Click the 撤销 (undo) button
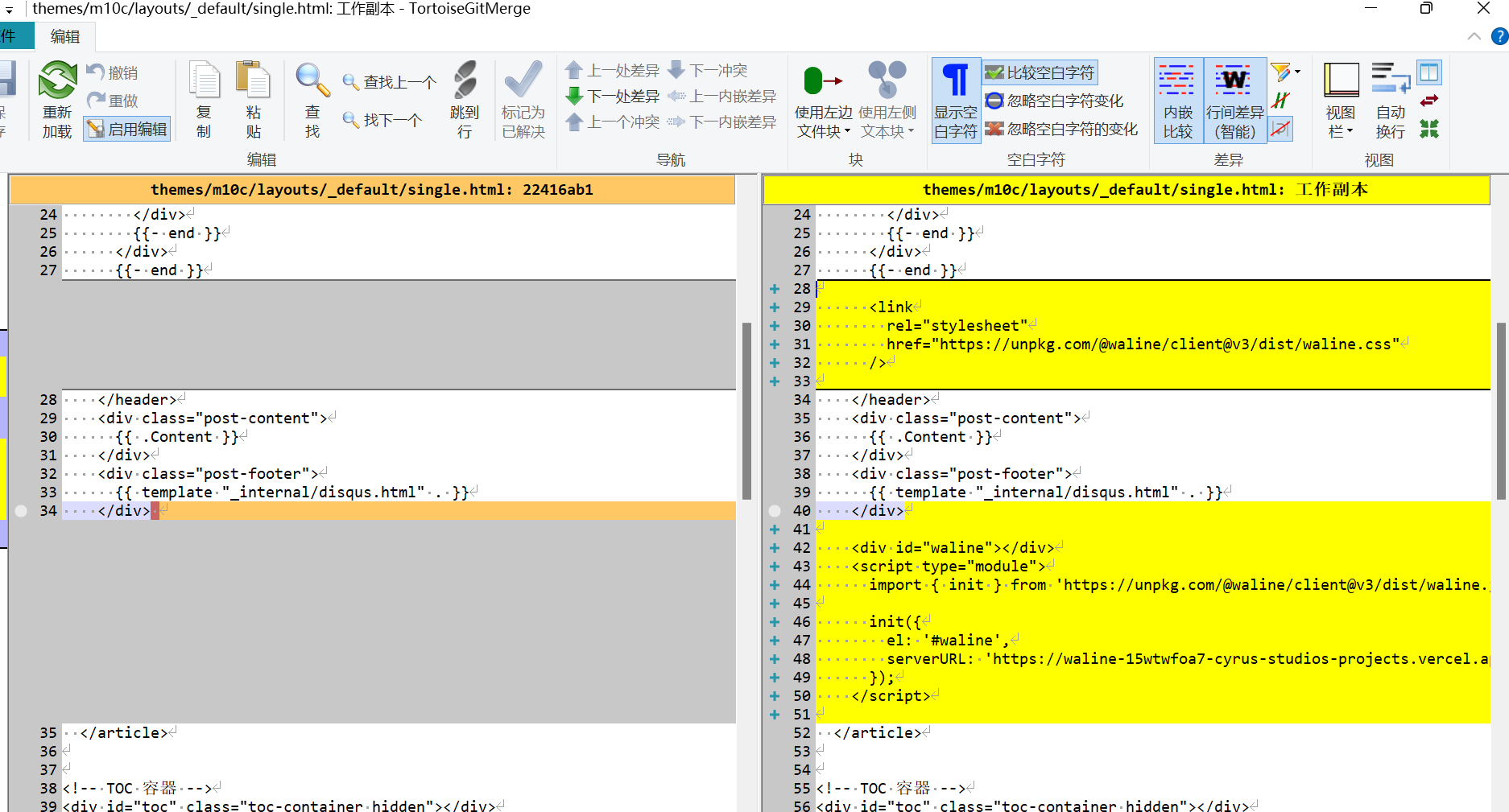Screen dimensions: 1509x812 [112, 72]
